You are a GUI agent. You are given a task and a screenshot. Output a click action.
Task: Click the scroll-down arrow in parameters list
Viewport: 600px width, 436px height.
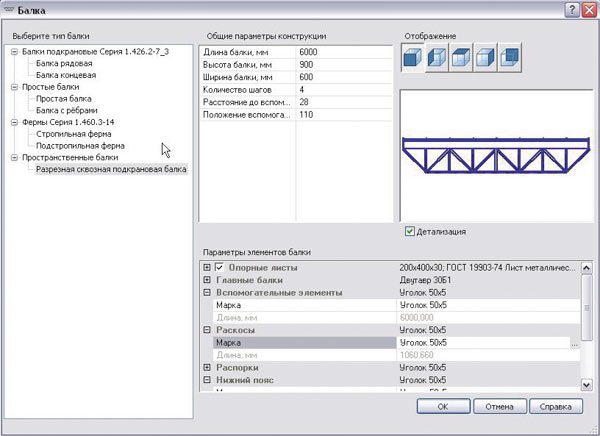click(587, 382)
